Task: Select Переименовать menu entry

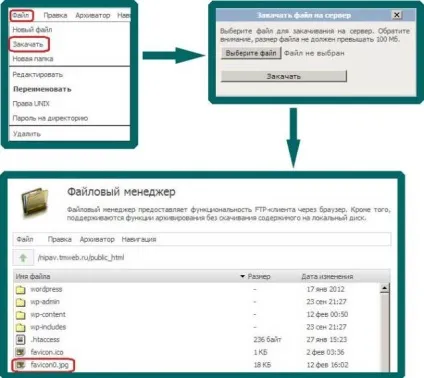Action: (42, 89)
